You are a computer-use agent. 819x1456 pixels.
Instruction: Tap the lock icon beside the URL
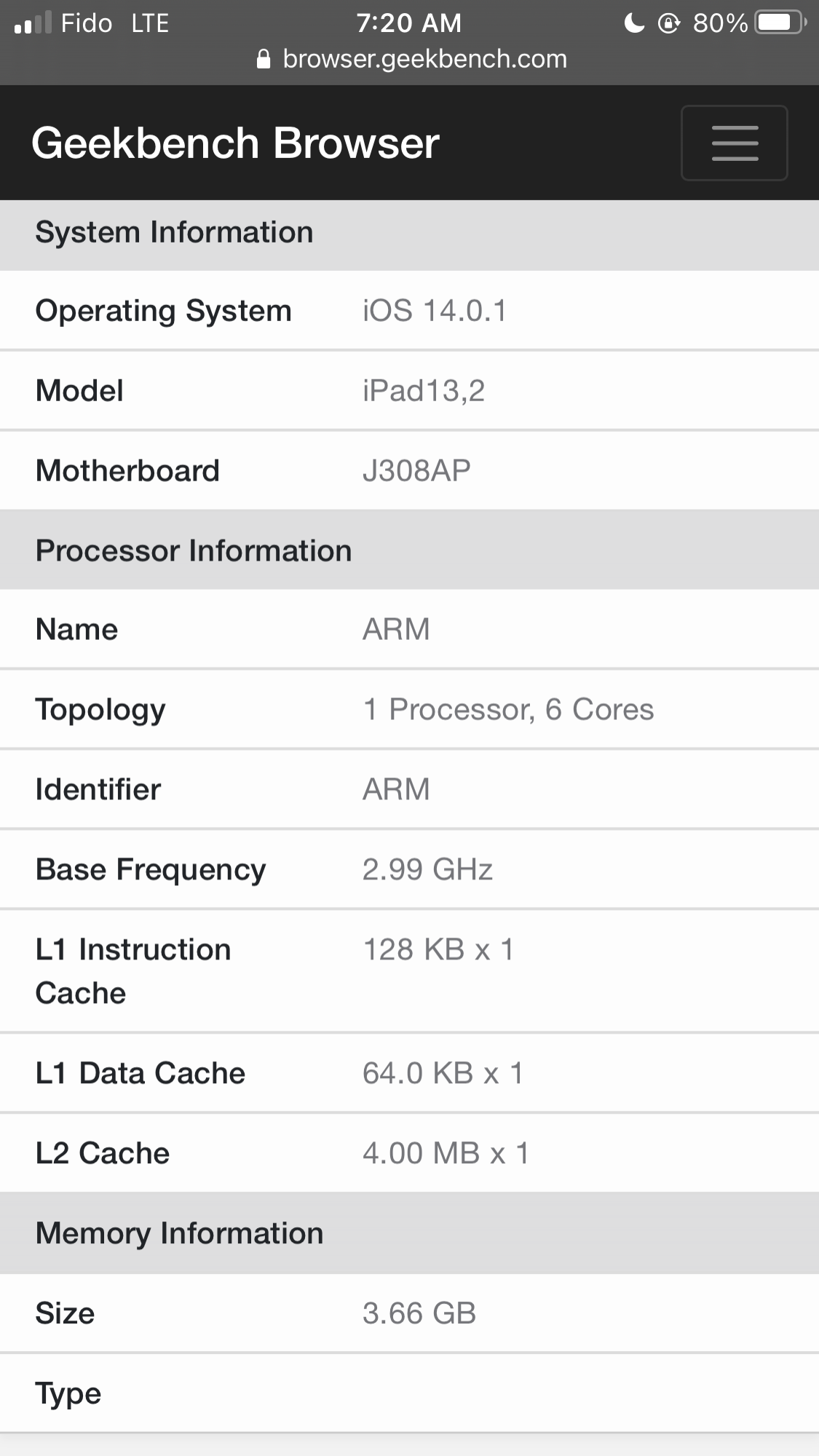(264, 60)
